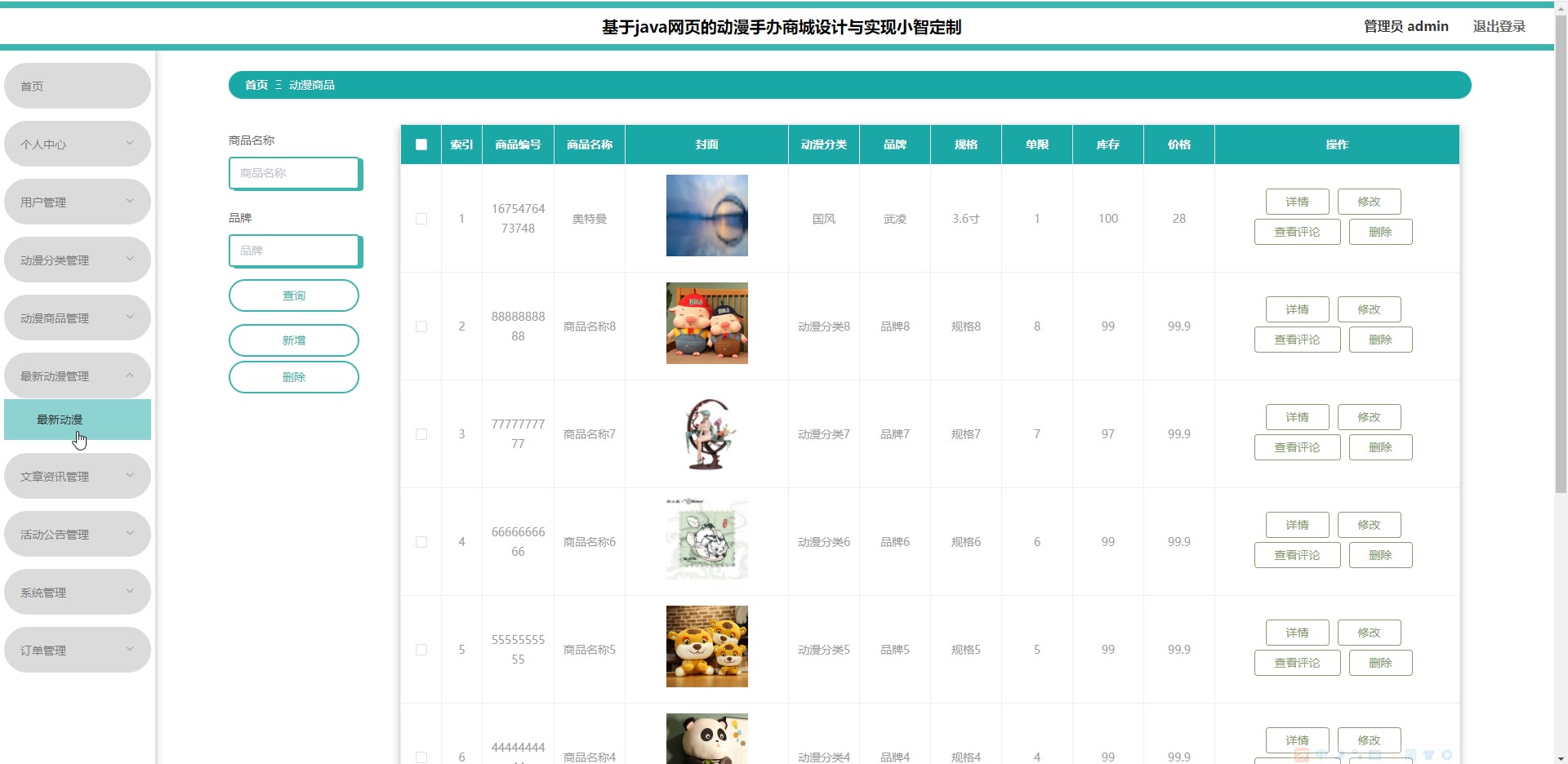Click the 新增 add button

coord(294,340)
